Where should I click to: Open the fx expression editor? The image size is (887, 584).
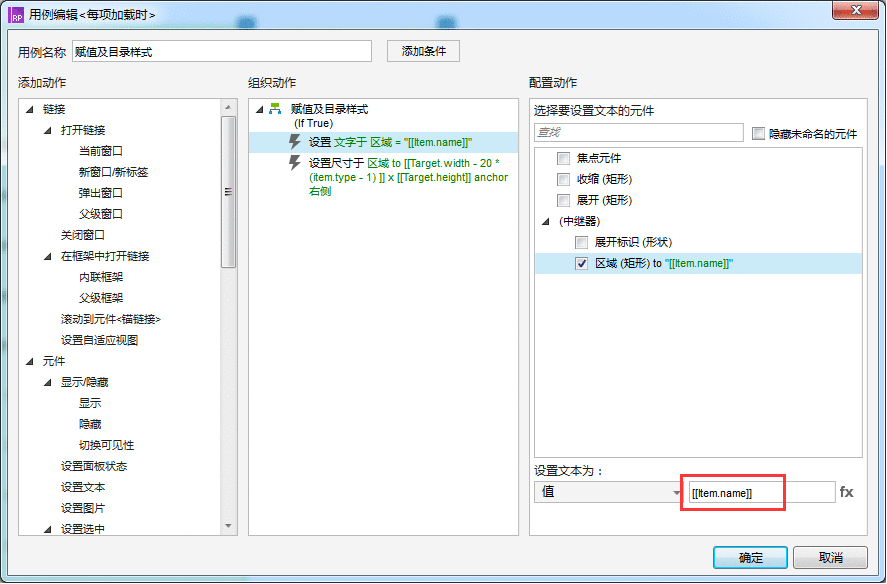click(846, 492)
